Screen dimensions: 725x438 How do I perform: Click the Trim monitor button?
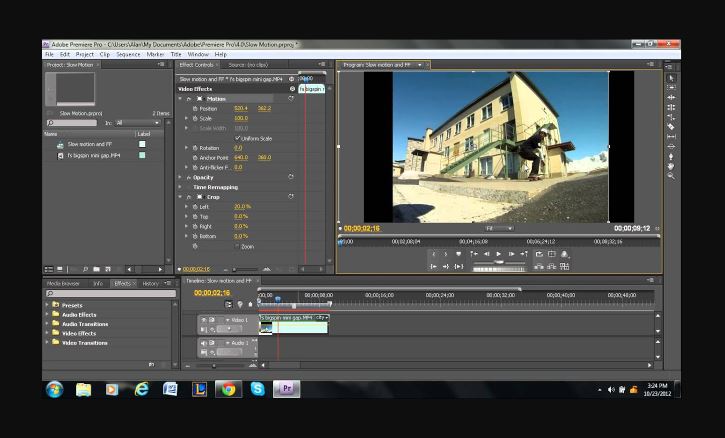(565, 266)
